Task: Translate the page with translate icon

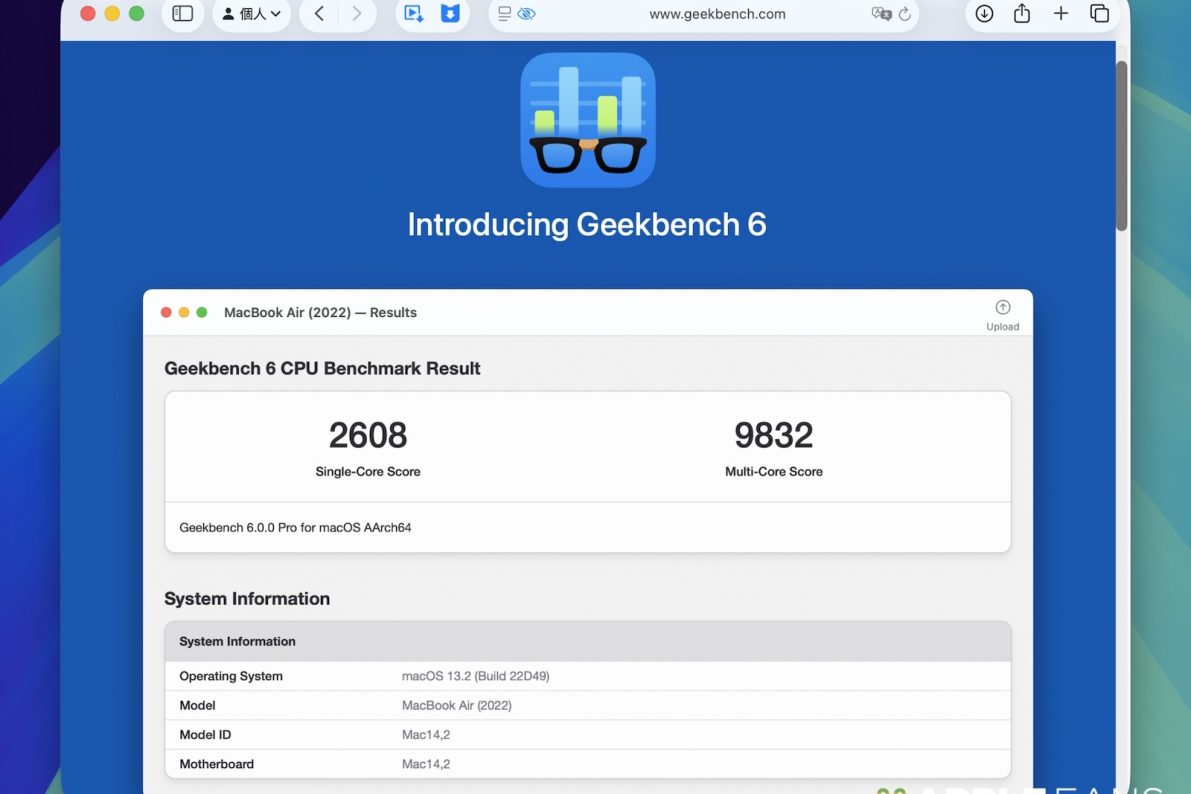Action: tap(880, 14)
